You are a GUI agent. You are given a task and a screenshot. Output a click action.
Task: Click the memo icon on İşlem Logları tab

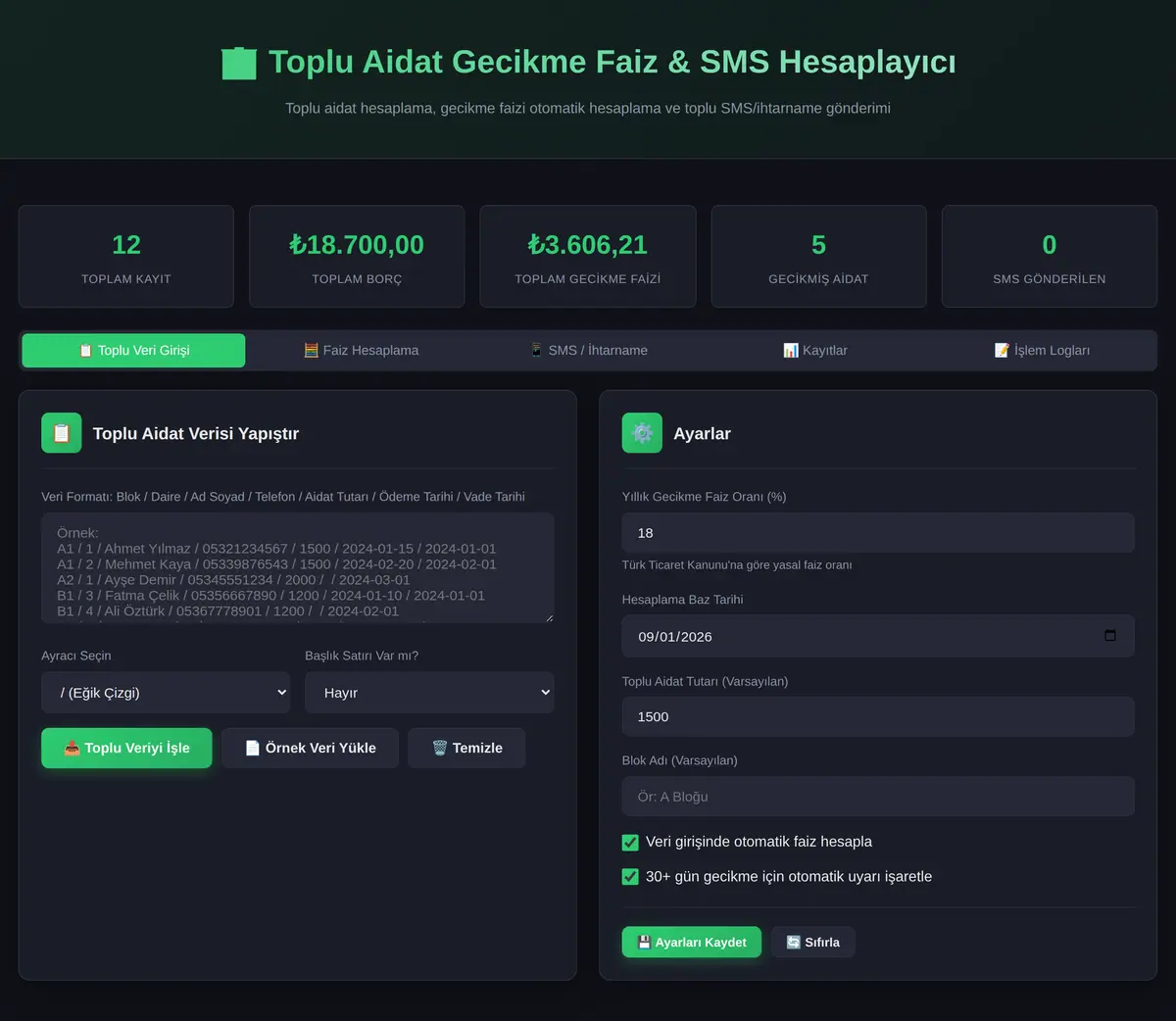pos(1002,350)
